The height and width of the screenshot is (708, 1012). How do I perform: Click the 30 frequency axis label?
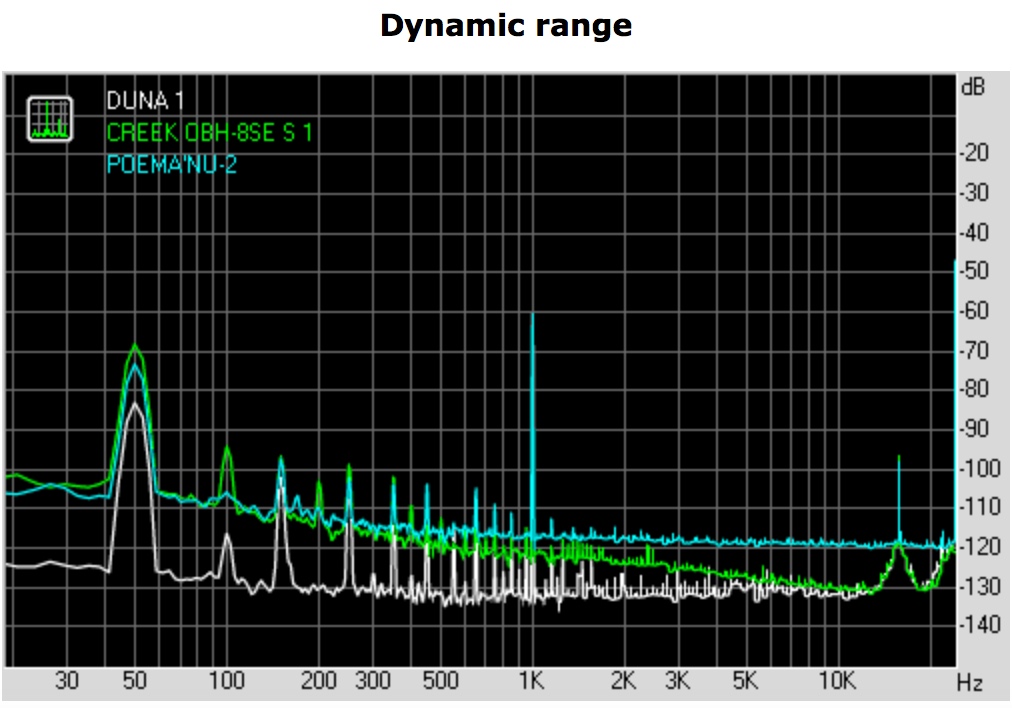pos(67,683)
